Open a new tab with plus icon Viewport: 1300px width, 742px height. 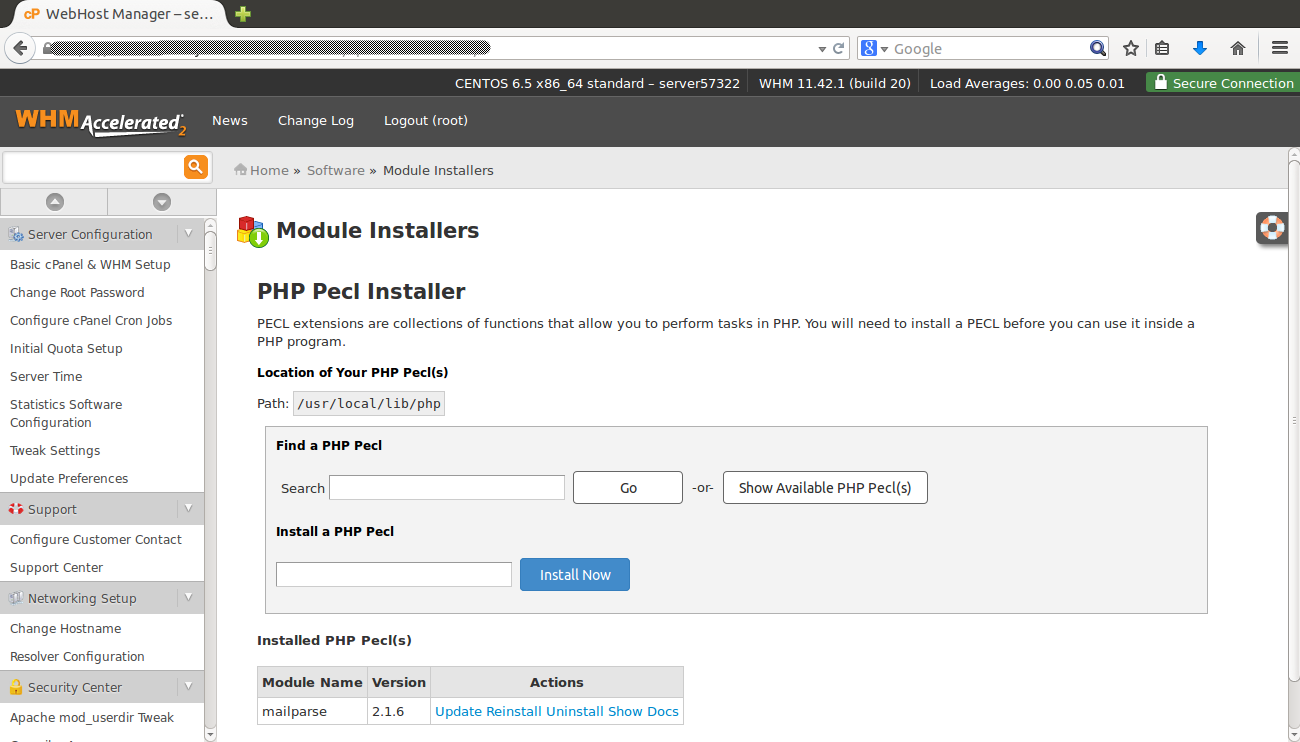[x=243, y=14]
